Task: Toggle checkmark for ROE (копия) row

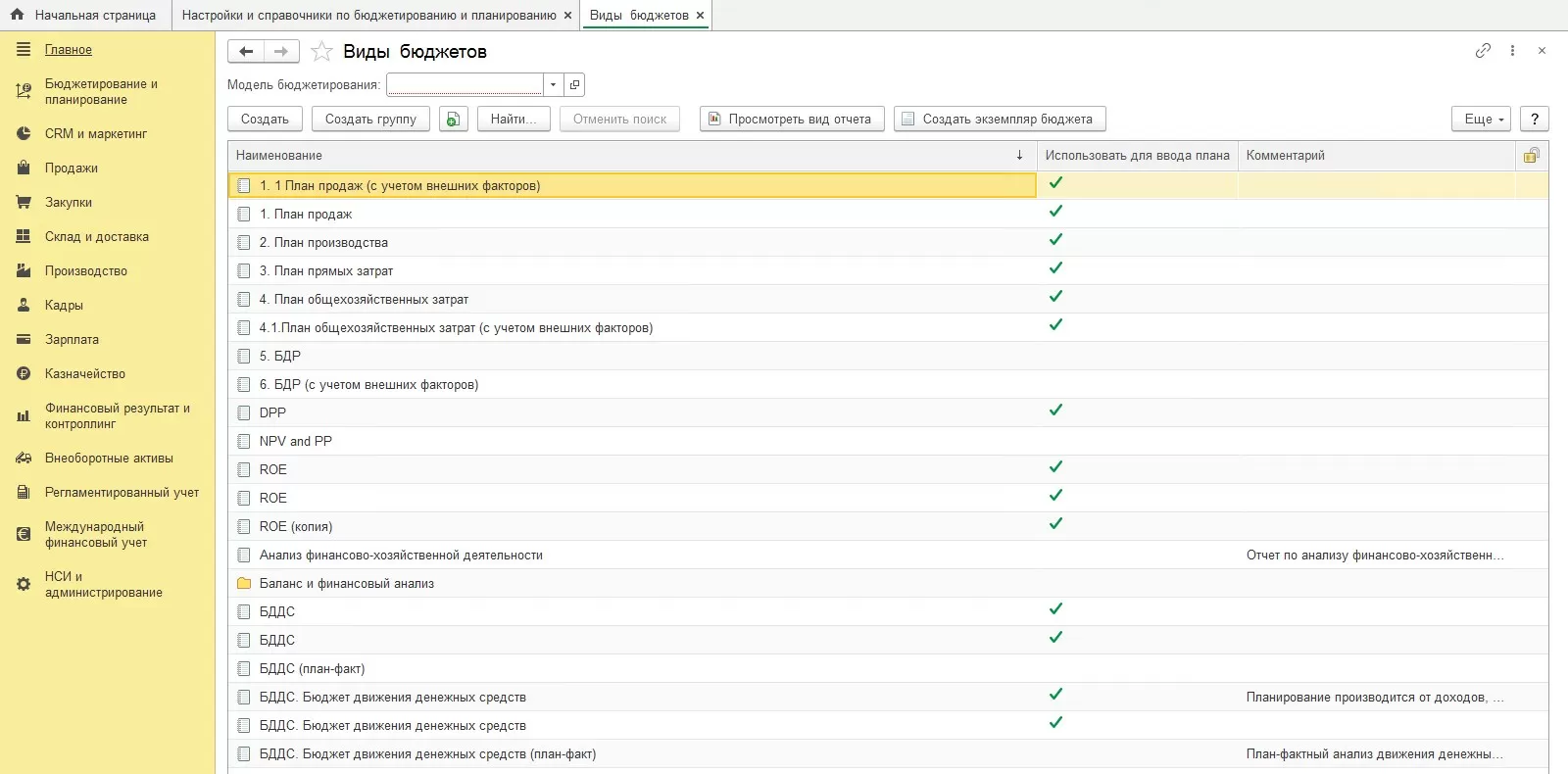Action: pyautogui.click(x=1055, y=524)
